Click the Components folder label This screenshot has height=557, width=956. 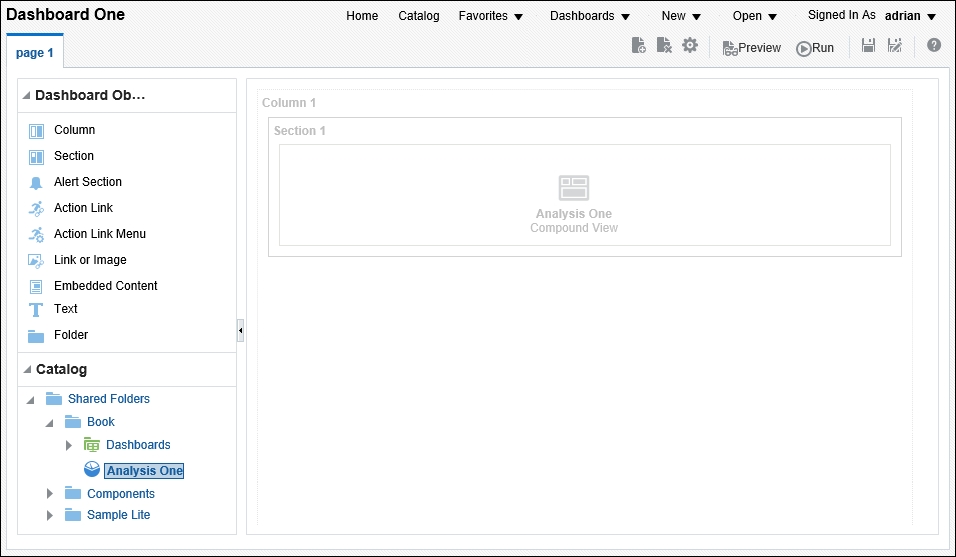(121, 494)
